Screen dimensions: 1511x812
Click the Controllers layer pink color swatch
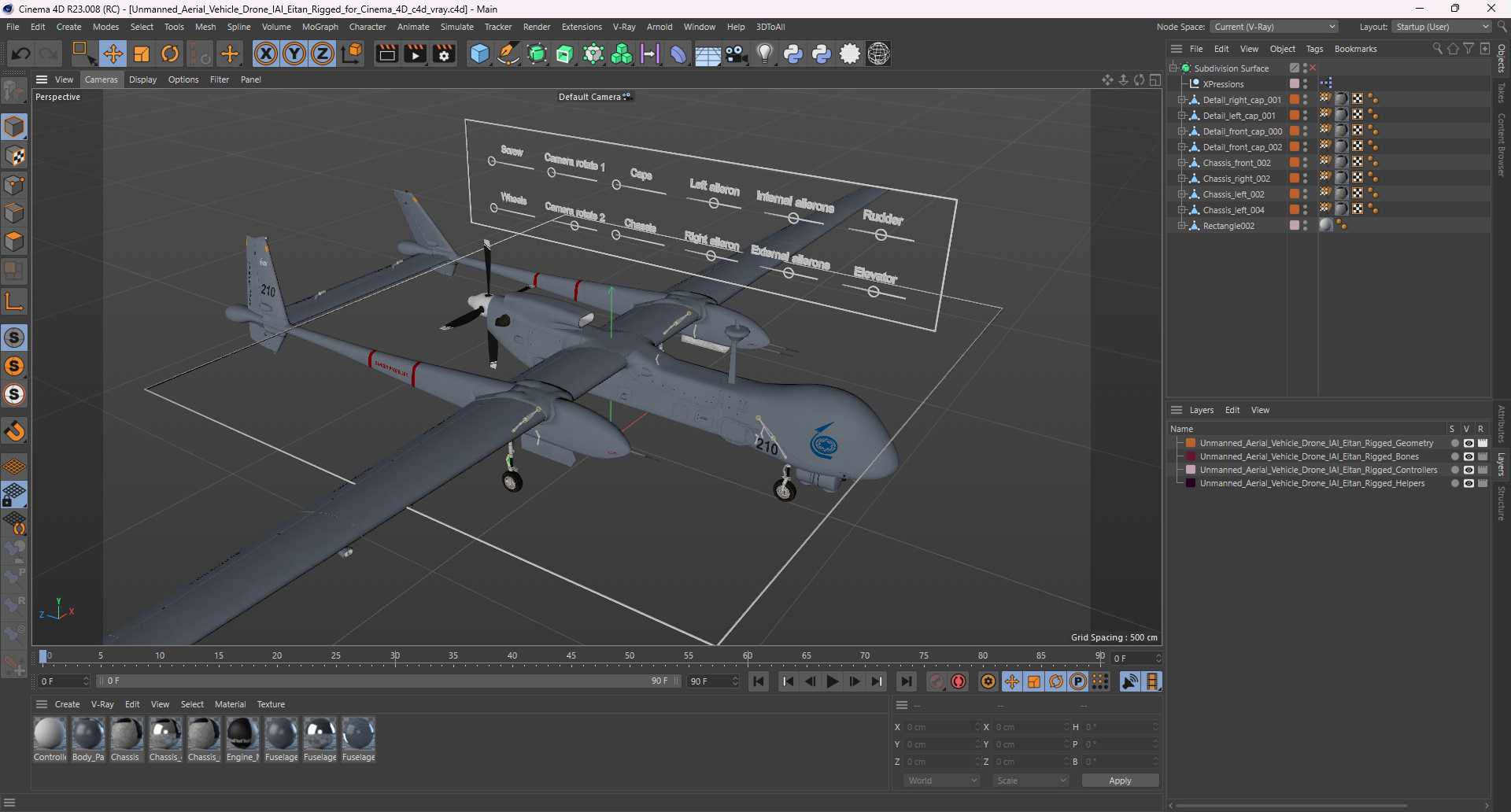(x=1191, y=470)
